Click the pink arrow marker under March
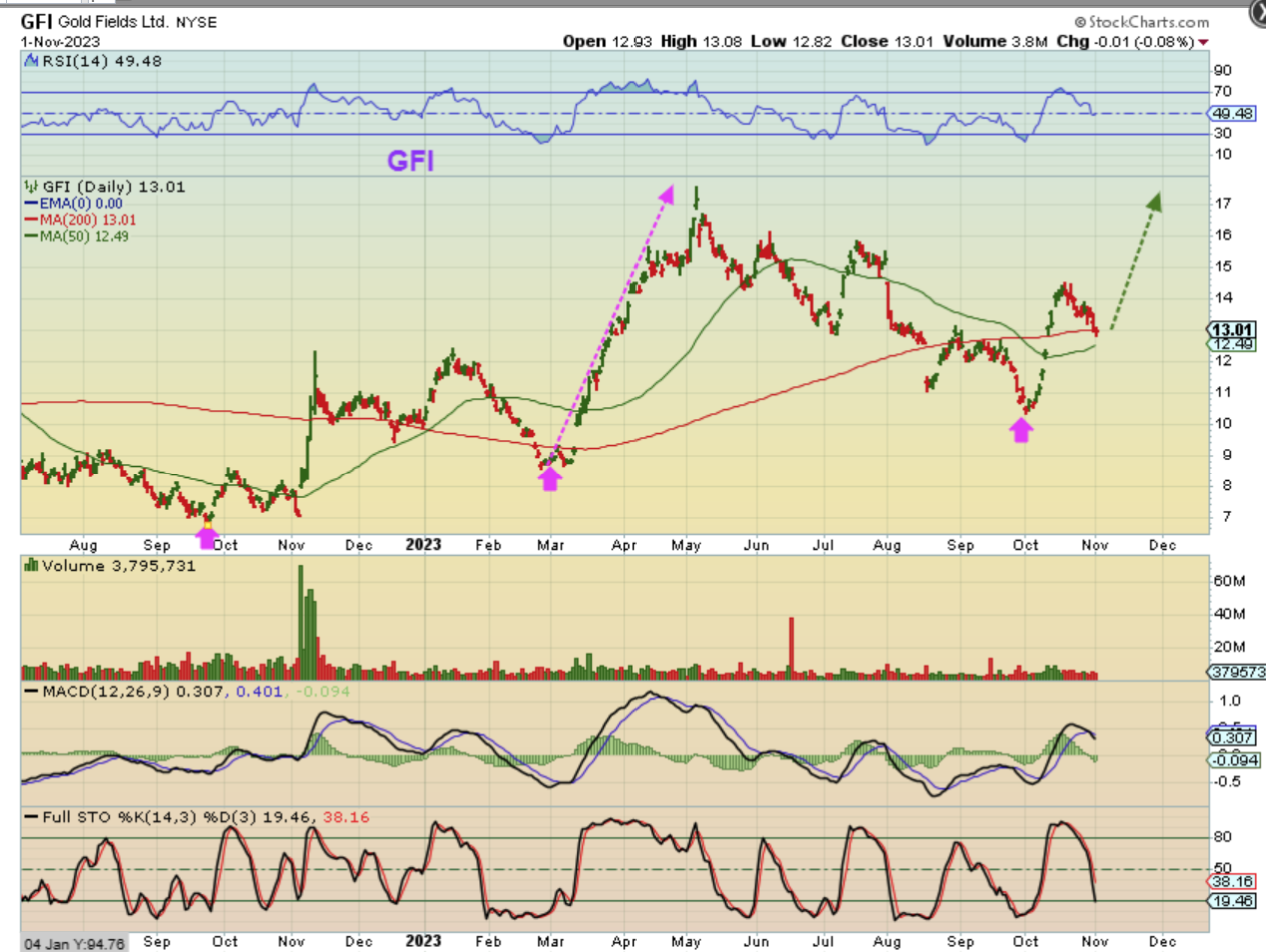The height and width of the screenshot is (952, 1267). coord(550,479)
